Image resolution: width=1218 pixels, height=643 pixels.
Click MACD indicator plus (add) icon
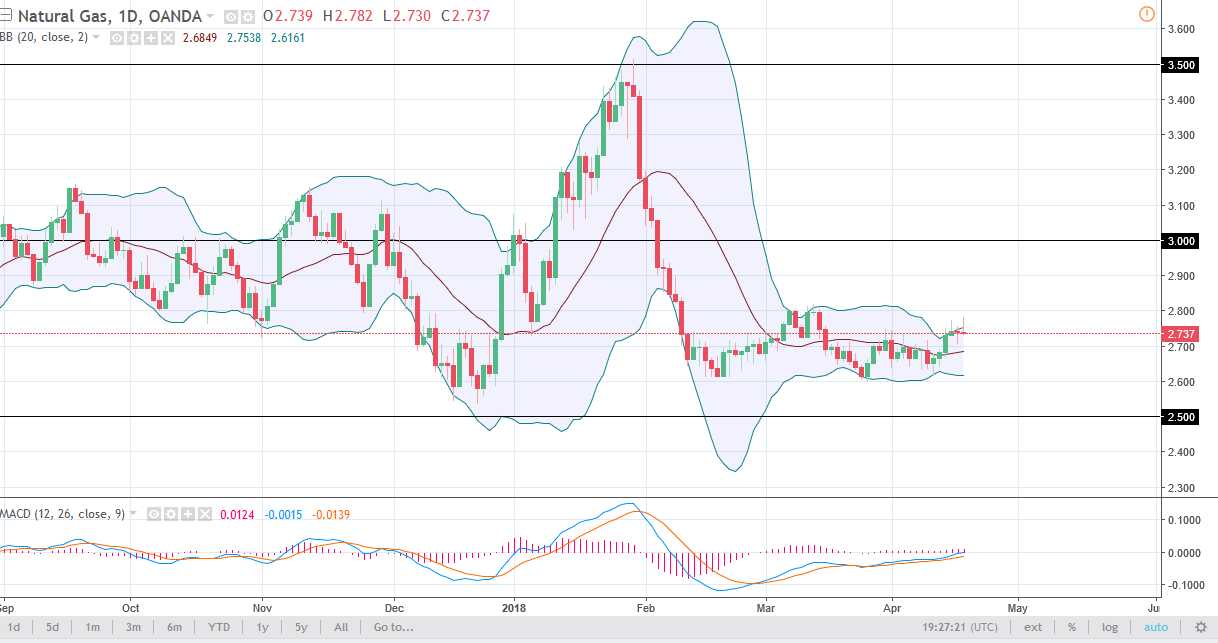pyautogui.click(x=188, y=514)
